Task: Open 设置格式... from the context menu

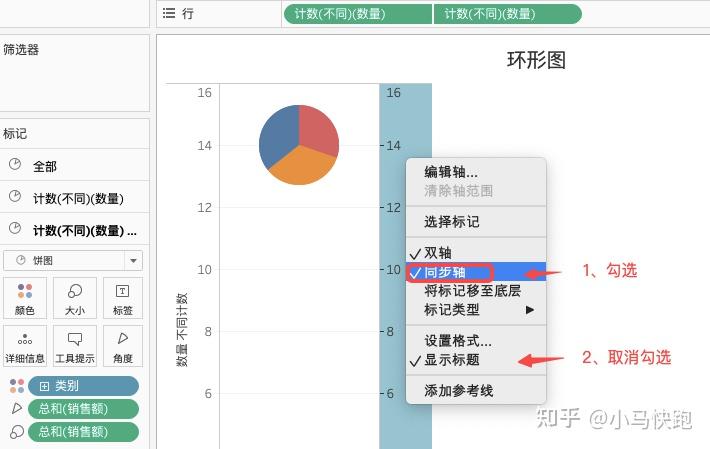Action: click(476, 340)
